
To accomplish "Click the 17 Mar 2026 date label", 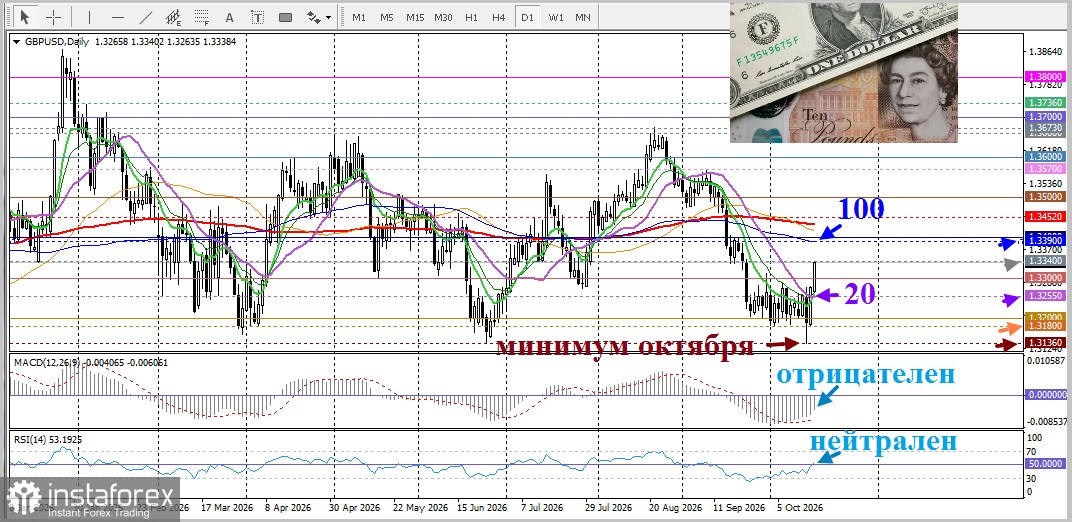I will click(226, 508).
